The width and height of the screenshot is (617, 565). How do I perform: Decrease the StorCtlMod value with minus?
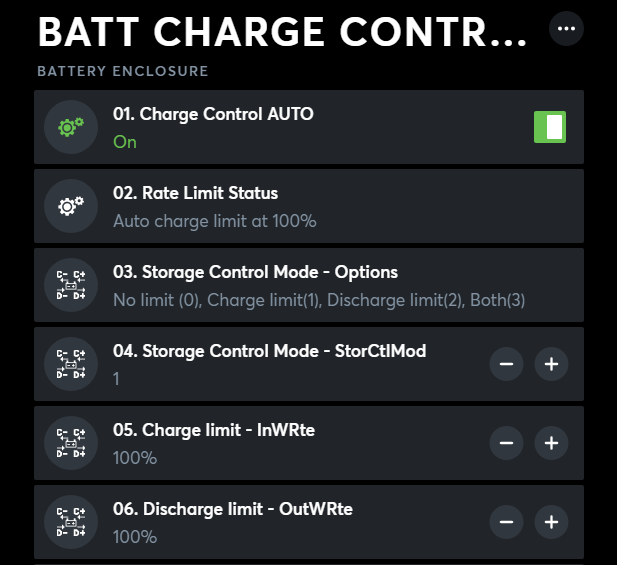(506, 364)
